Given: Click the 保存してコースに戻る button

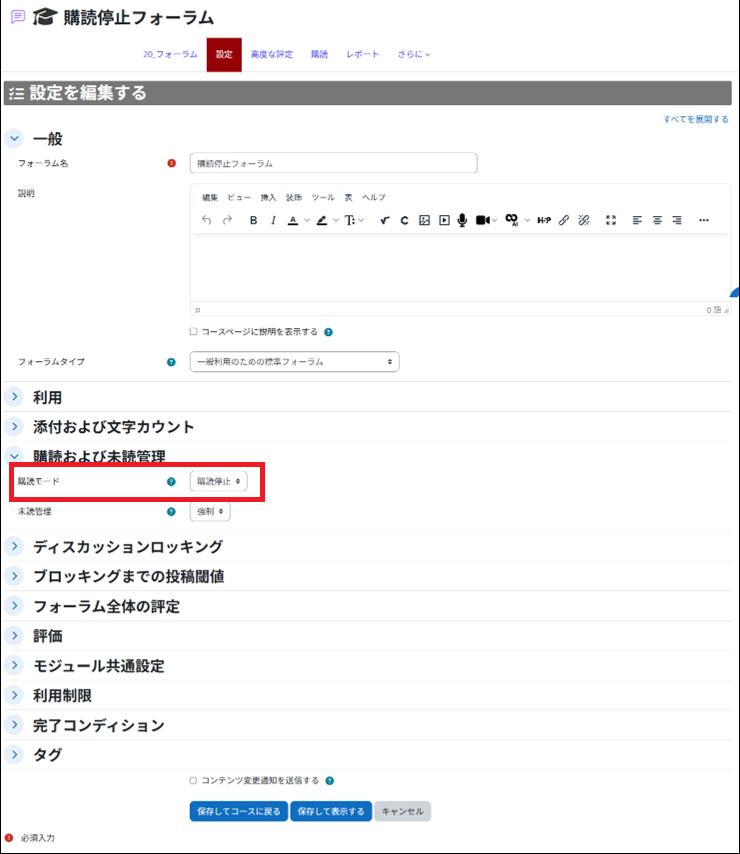Looking at the screenshot, I should click(x=238, y=811).
